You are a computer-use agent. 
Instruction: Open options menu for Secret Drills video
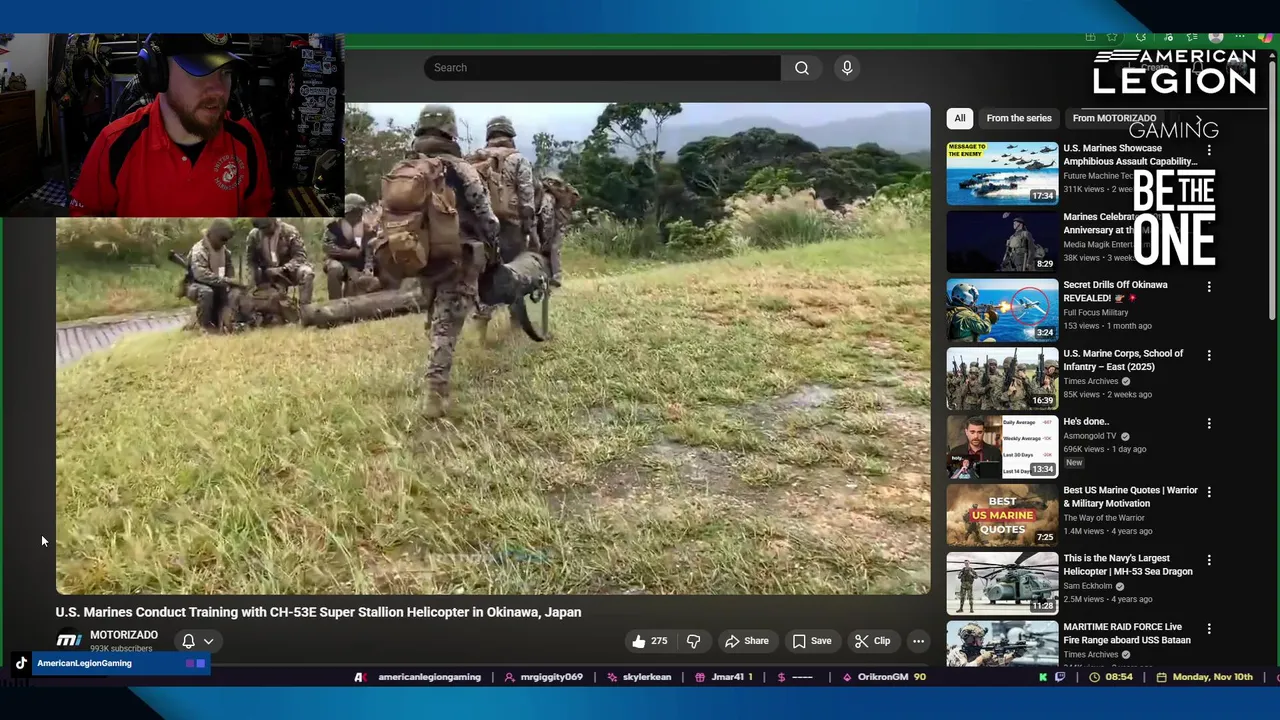[x=1209, y=287]
